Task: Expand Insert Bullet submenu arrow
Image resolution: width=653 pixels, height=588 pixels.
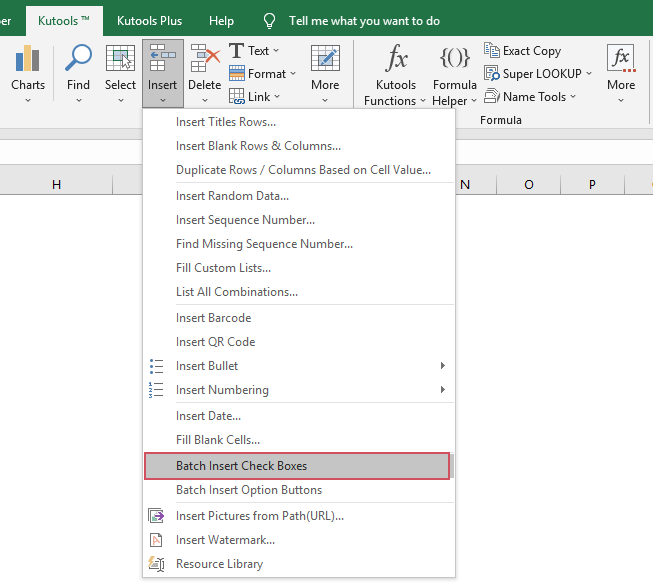Action: pyautogui.click(x=443, y=366)
